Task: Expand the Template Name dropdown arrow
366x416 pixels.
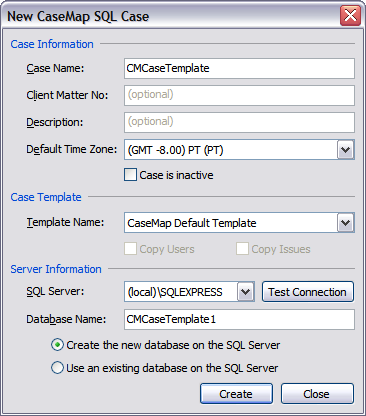Action: pos(346,223)
